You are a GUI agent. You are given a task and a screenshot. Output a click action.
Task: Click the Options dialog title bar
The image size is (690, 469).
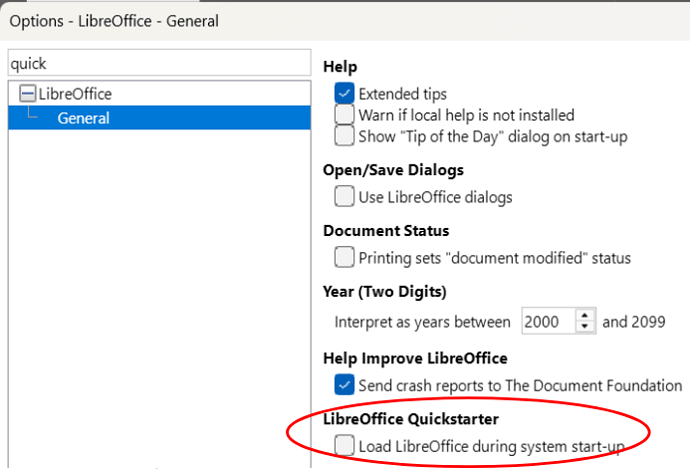[300, 20]
